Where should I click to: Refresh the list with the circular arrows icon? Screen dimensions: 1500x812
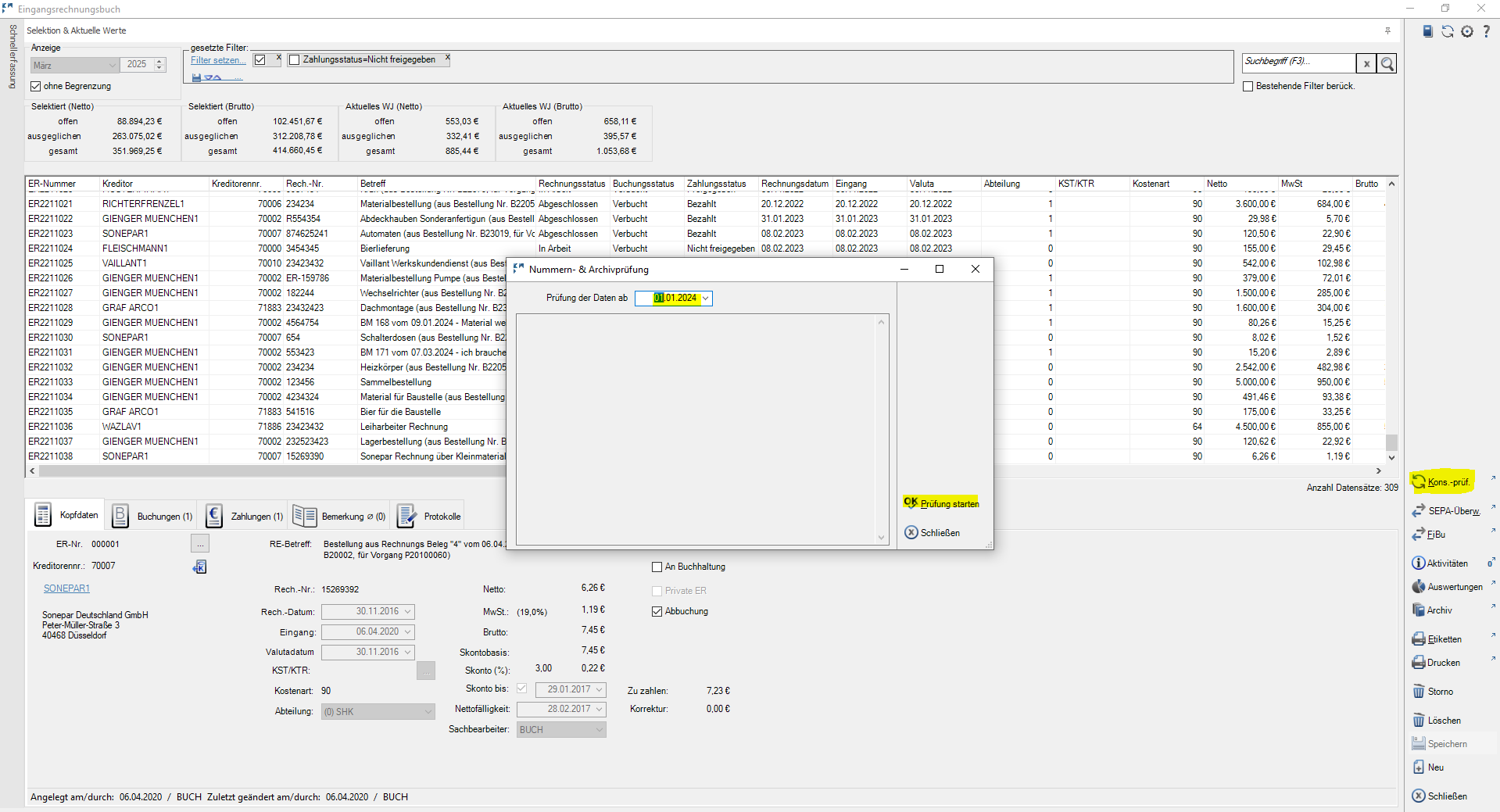1448,31
